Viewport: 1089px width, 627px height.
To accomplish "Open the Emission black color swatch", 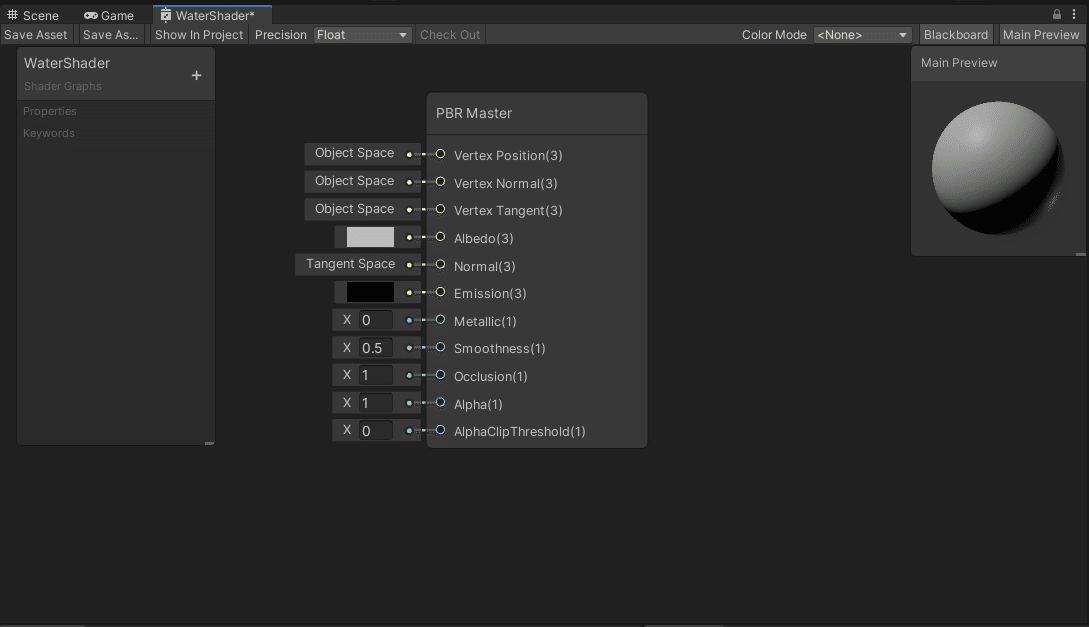I will click(x=370, y=292).
